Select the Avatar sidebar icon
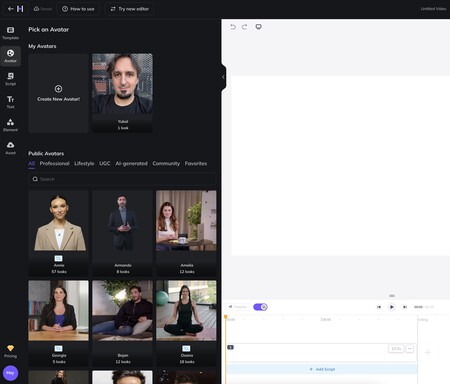450x384 pixels. point(10,56)
